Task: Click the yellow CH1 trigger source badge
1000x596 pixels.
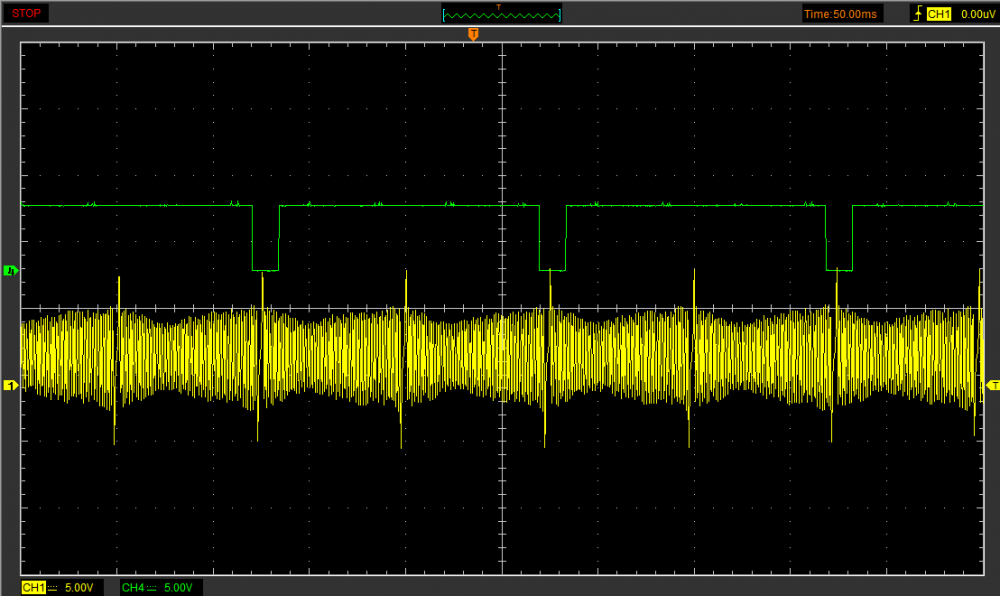Action: click(x=938, y=14)
